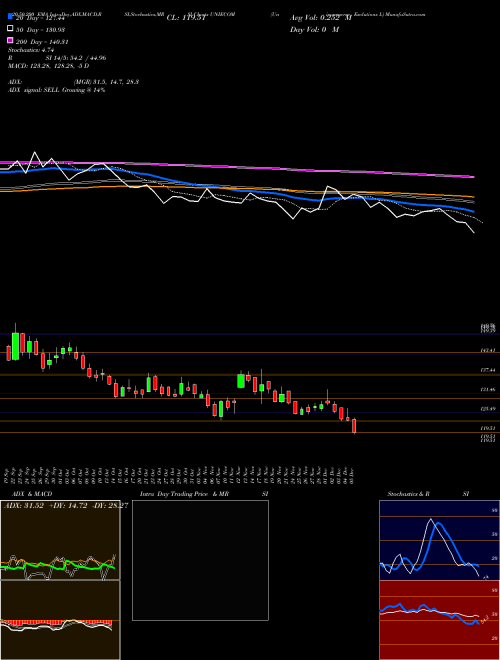500x660 pixels.
Task: Click the 'Intra Day Trading Price & MR' title
Action: [x=184, y=494]
